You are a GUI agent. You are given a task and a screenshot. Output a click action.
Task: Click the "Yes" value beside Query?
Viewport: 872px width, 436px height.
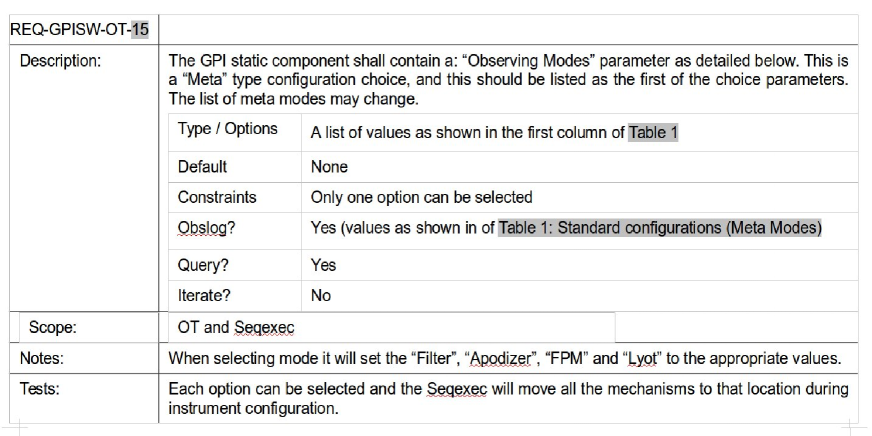(x=323, y=265)
